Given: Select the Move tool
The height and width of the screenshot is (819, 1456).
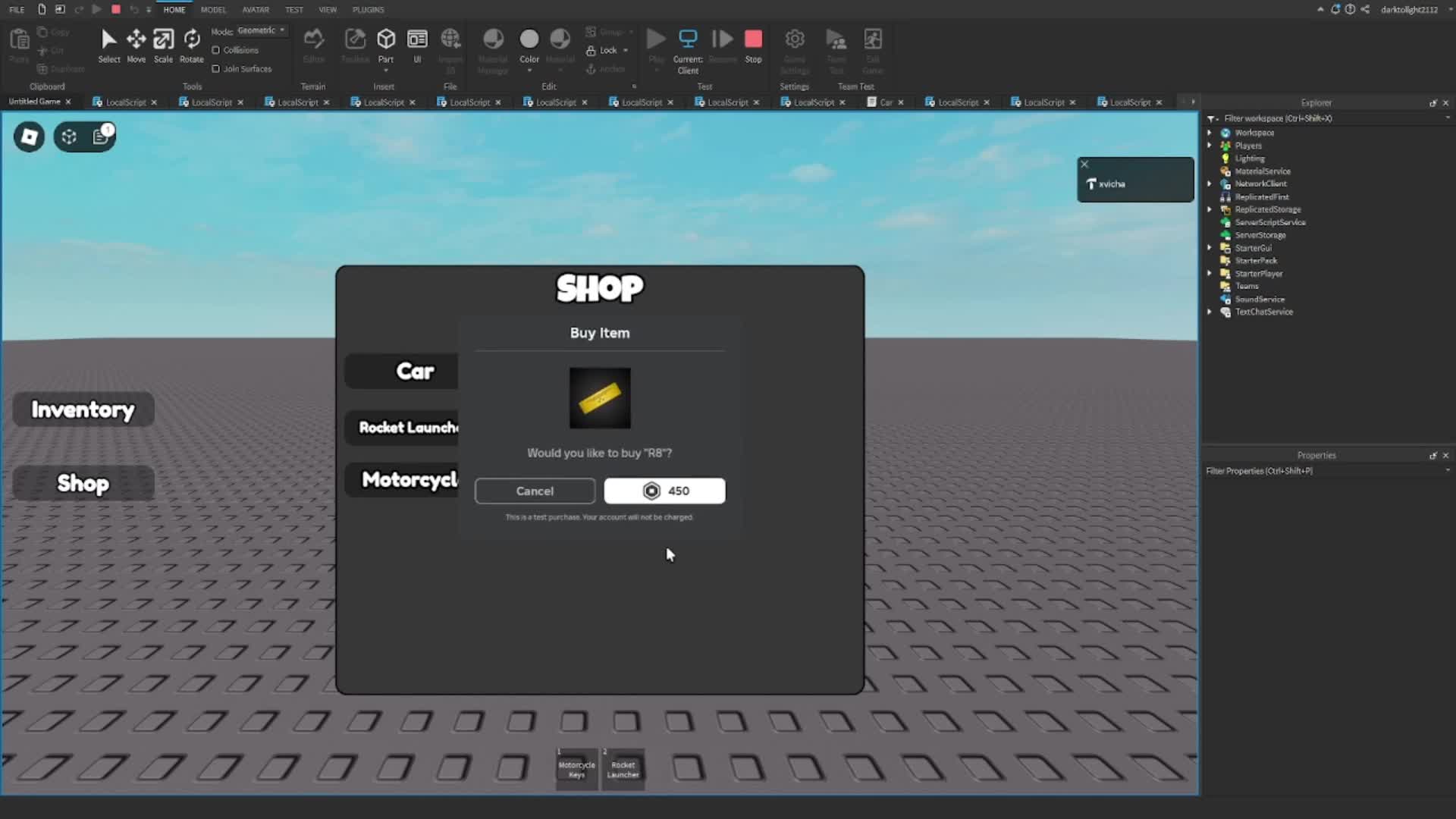Looking at the screenshot, I should (x=136, y=45).
